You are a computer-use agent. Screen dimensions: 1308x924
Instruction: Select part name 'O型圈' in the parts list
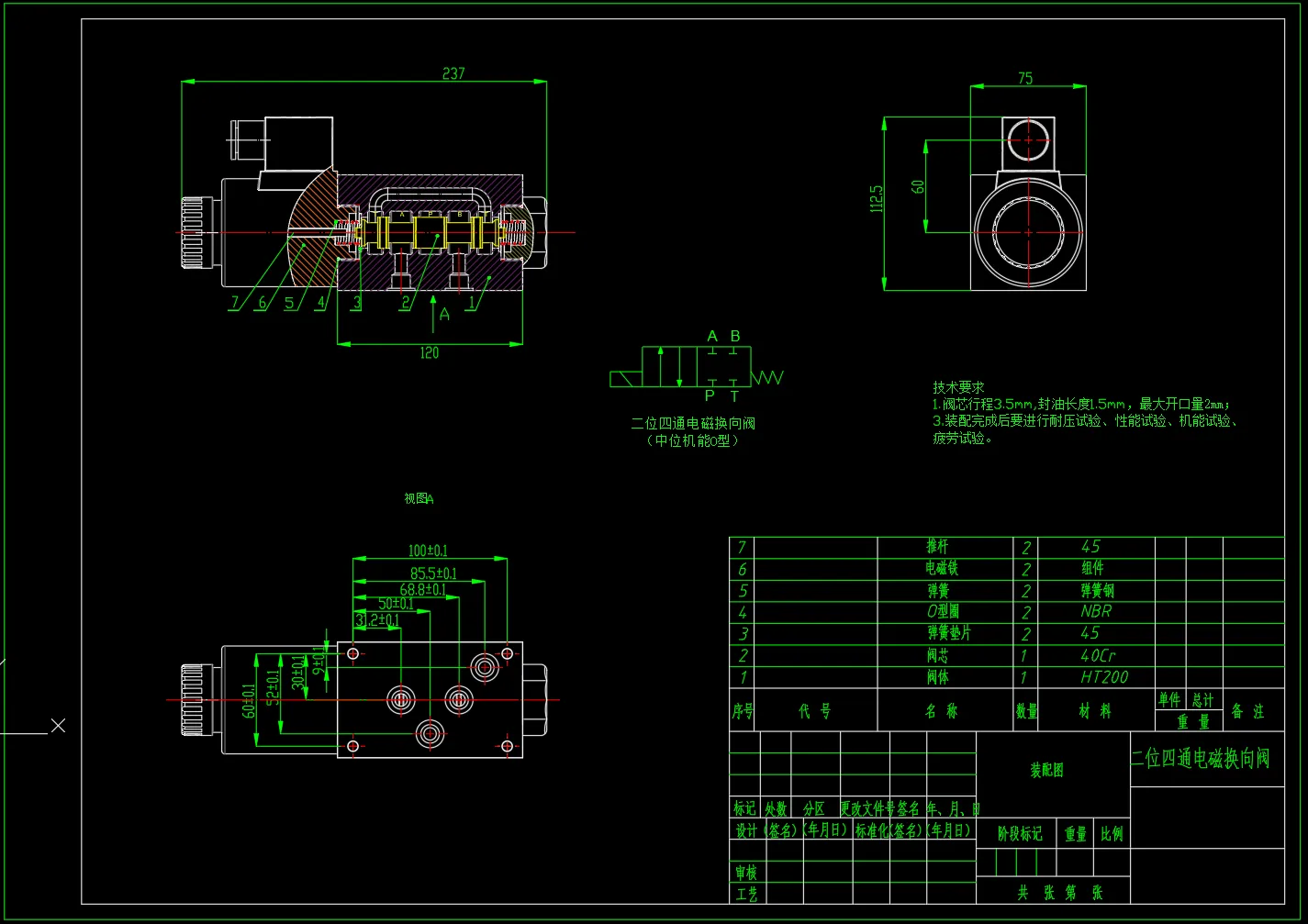pos(943,611)
